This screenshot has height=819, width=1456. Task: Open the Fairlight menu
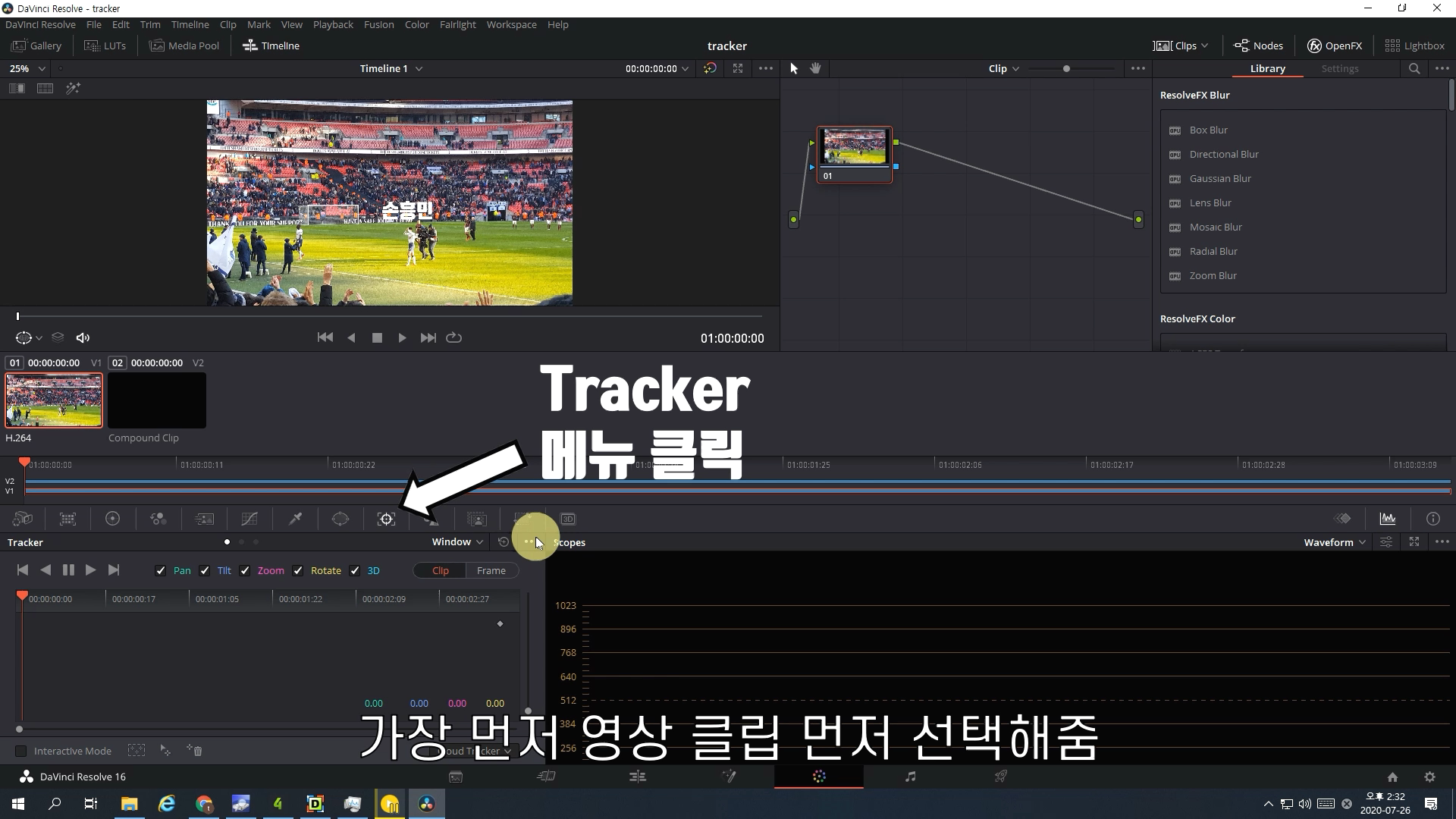457,25
